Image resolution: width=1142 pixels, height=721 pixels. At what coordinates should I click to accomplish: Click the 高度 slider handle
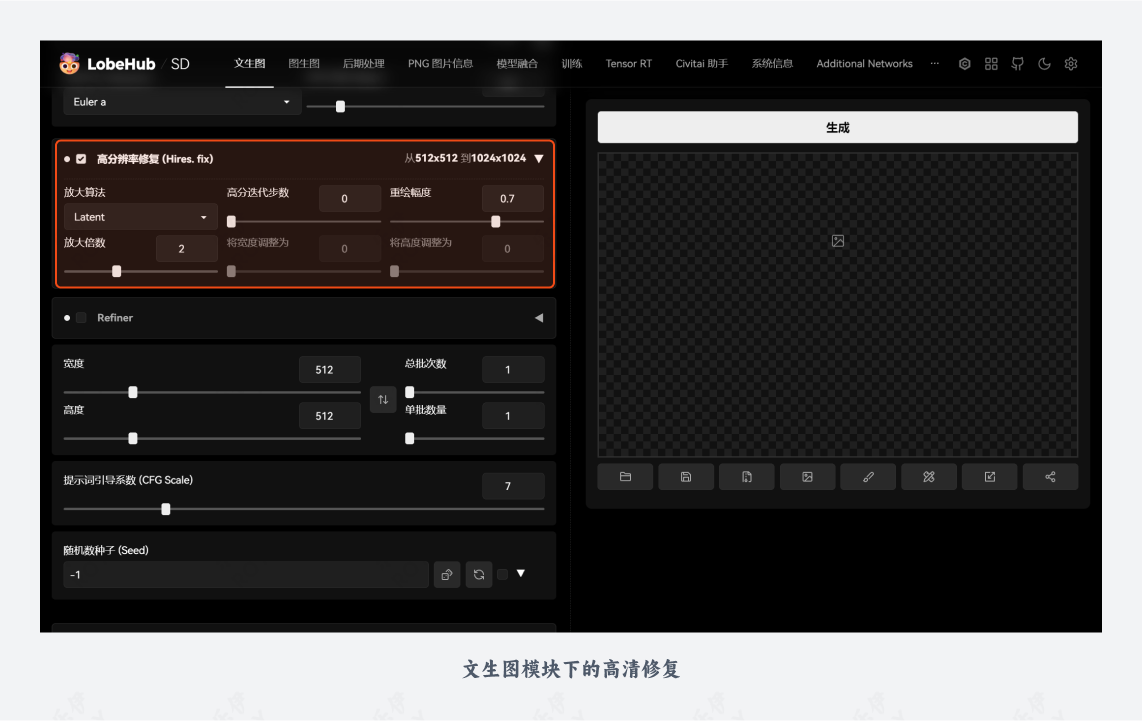tap(133, 438)
